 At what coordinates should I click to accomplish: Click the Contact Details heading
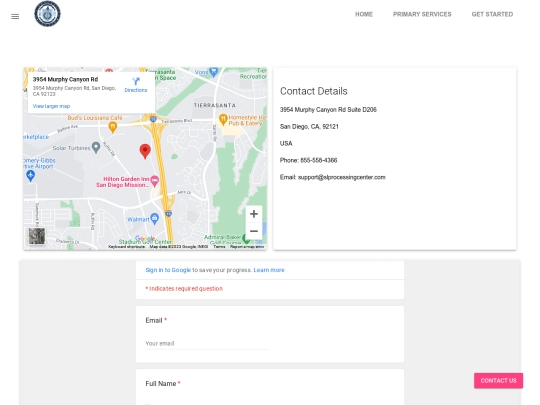tap(314, 91)
